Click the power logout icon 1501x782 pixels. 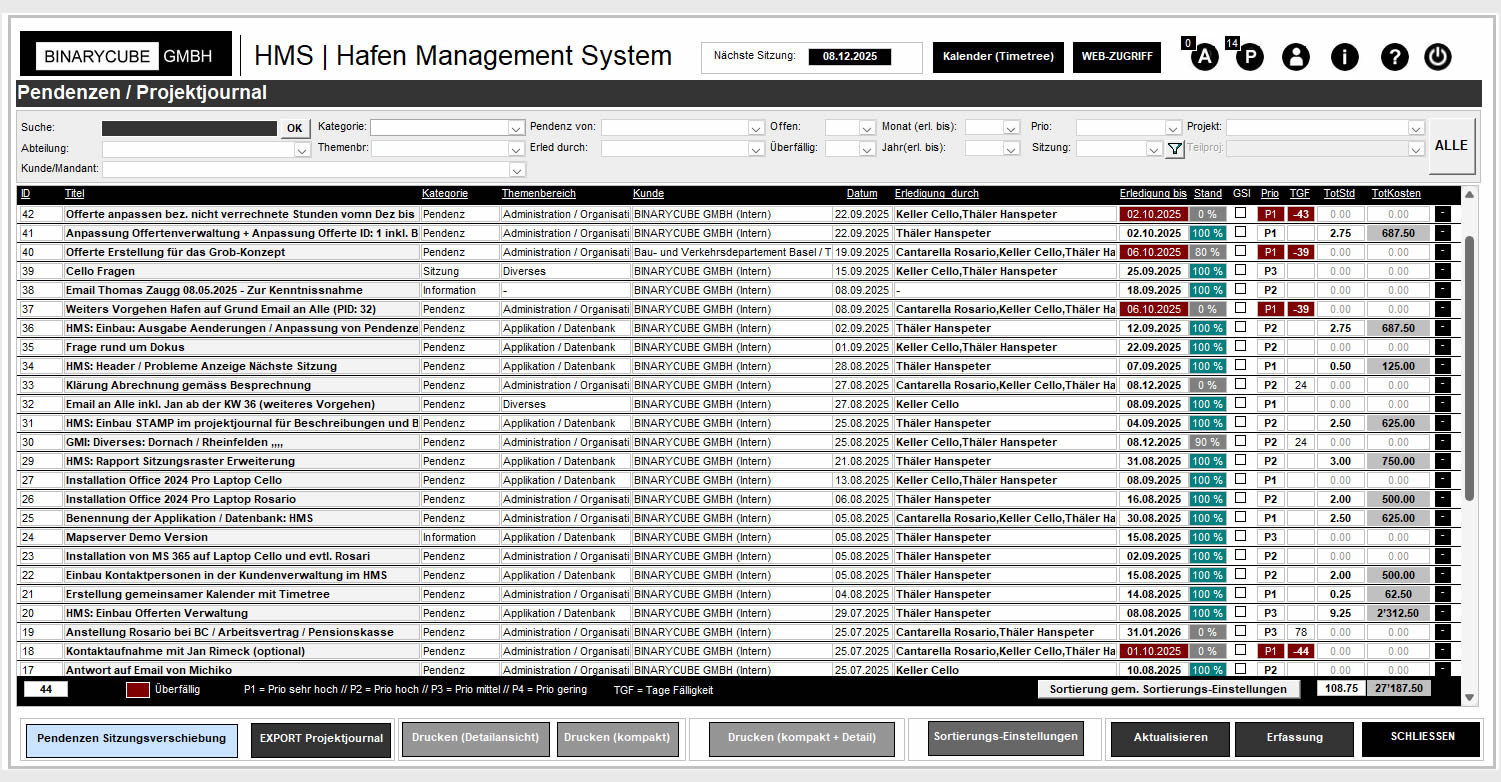pyautogui.click(x=1438, y=57)
